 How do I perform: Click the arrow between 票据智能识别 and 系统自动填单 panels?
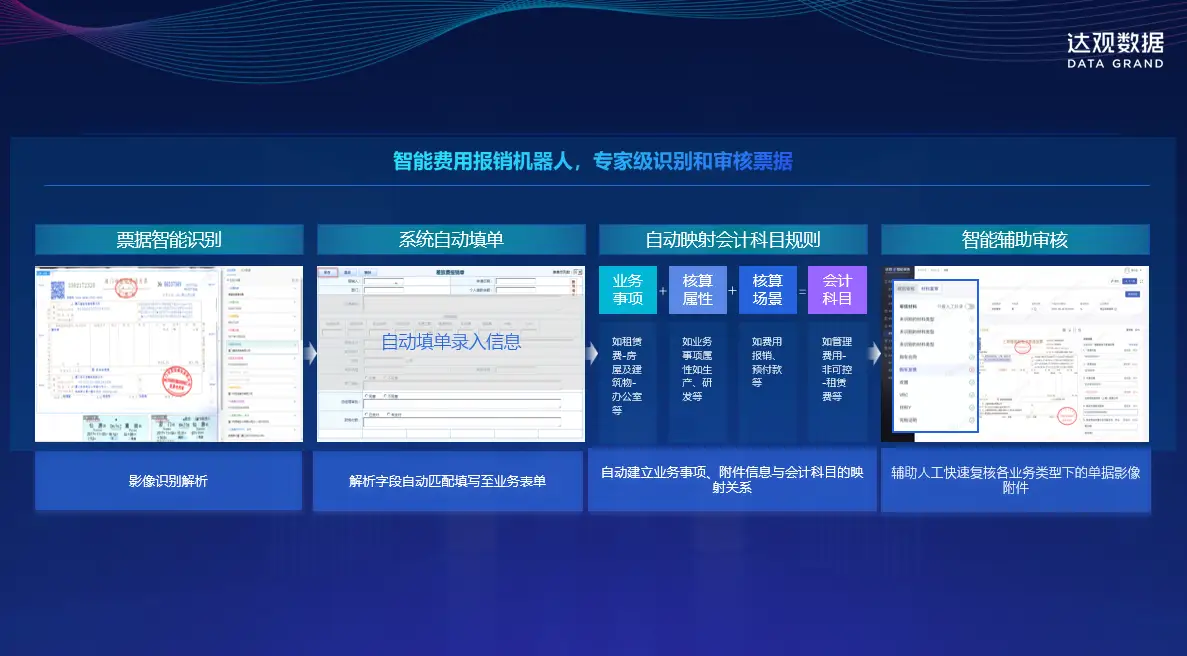click(310, 353)
